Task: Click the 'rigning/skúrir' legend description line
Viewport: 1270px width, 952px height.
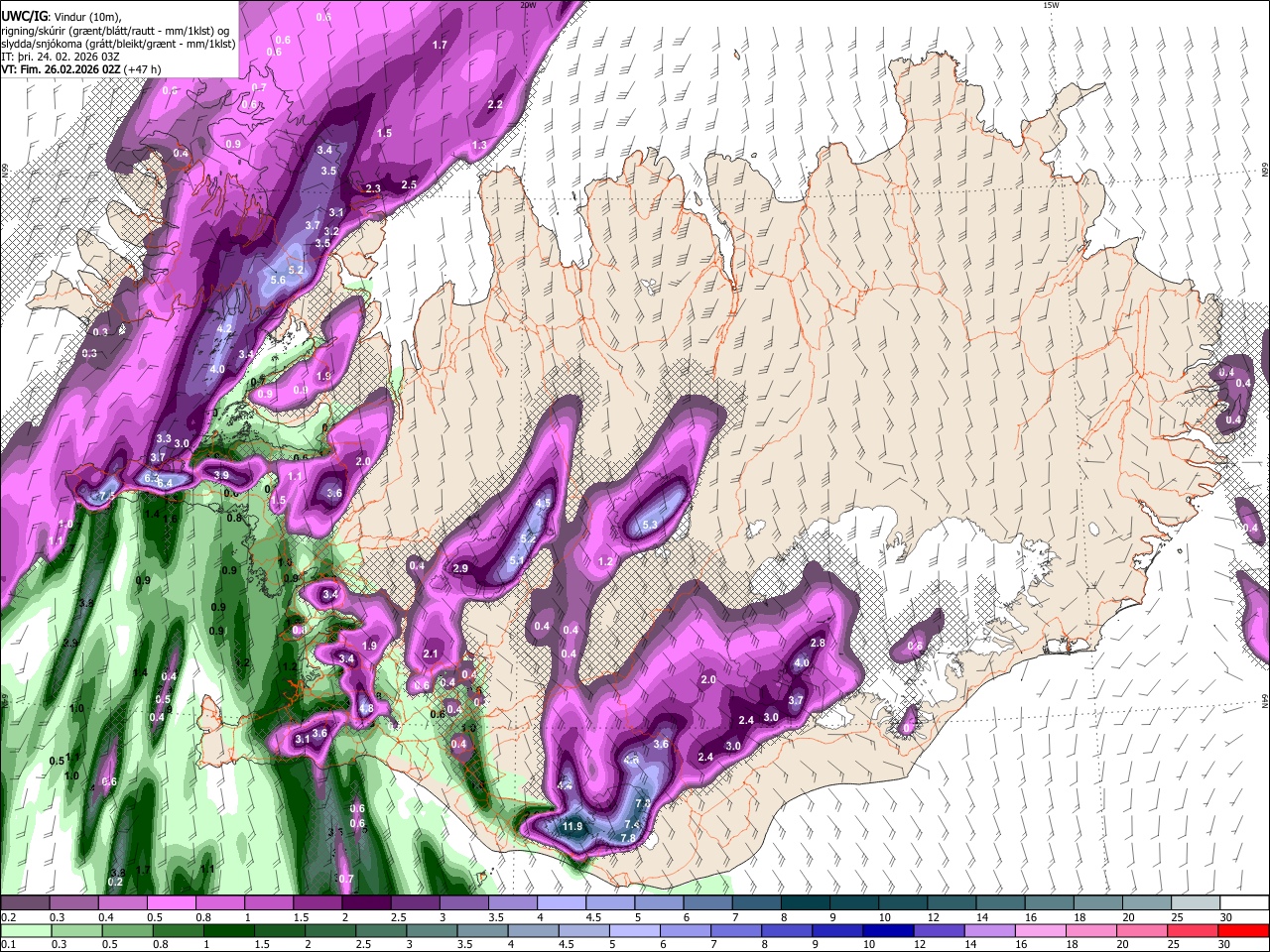Action: 117,31
